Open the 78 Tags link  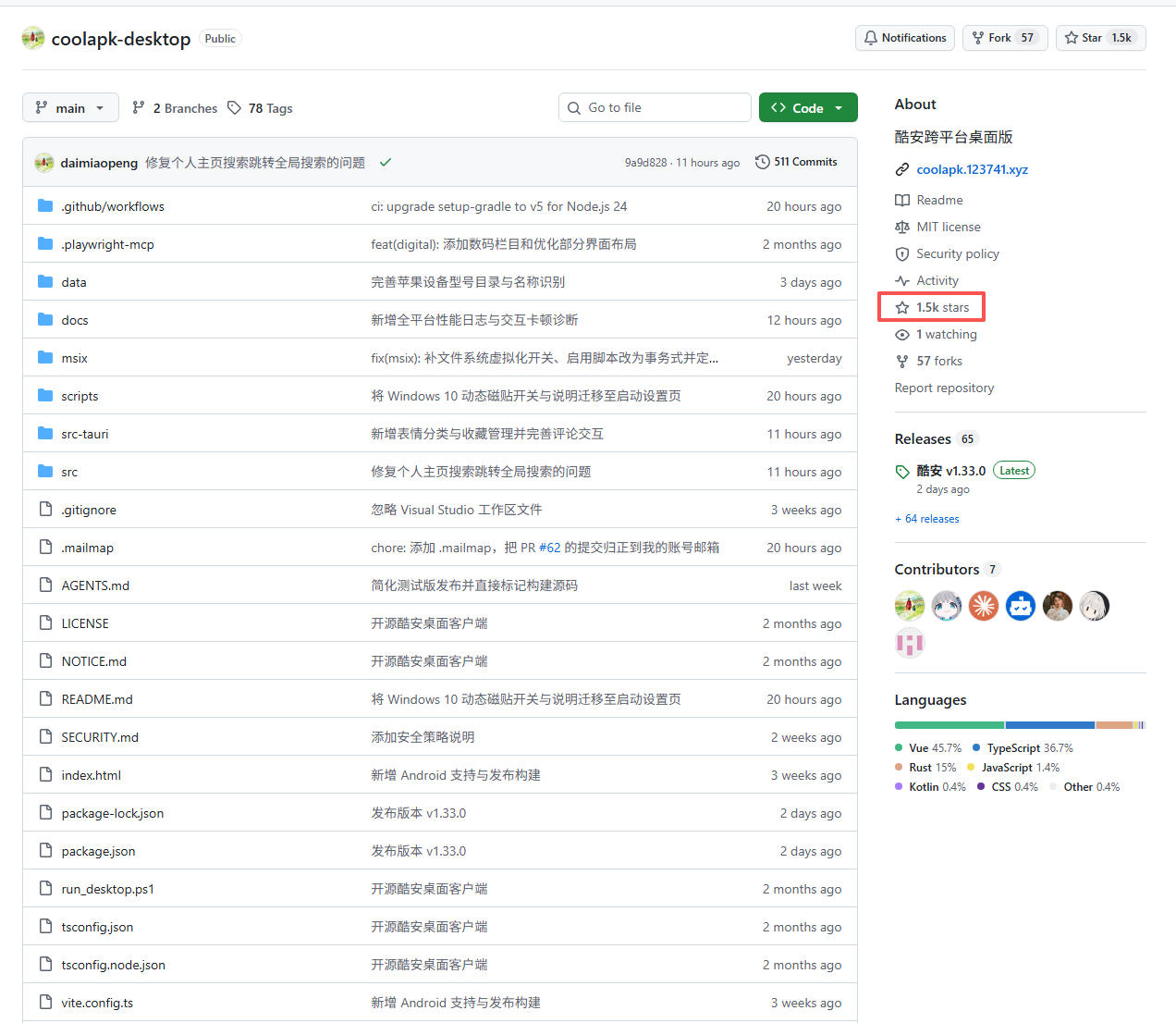click(x=260, y=108)
